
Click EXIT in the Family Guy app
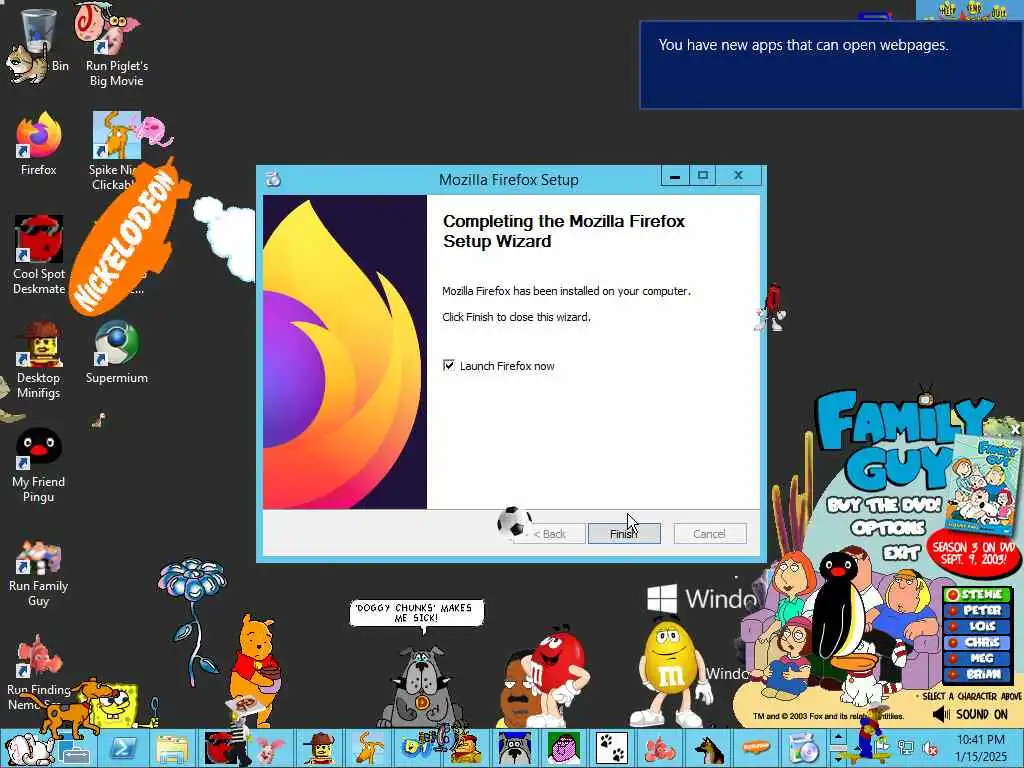[x=901, y=553]
